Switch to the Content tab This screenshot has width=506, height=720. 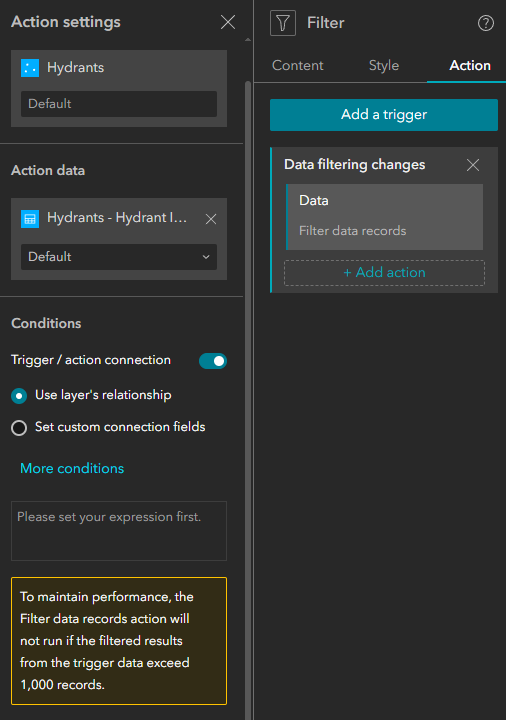coord(298,65)
